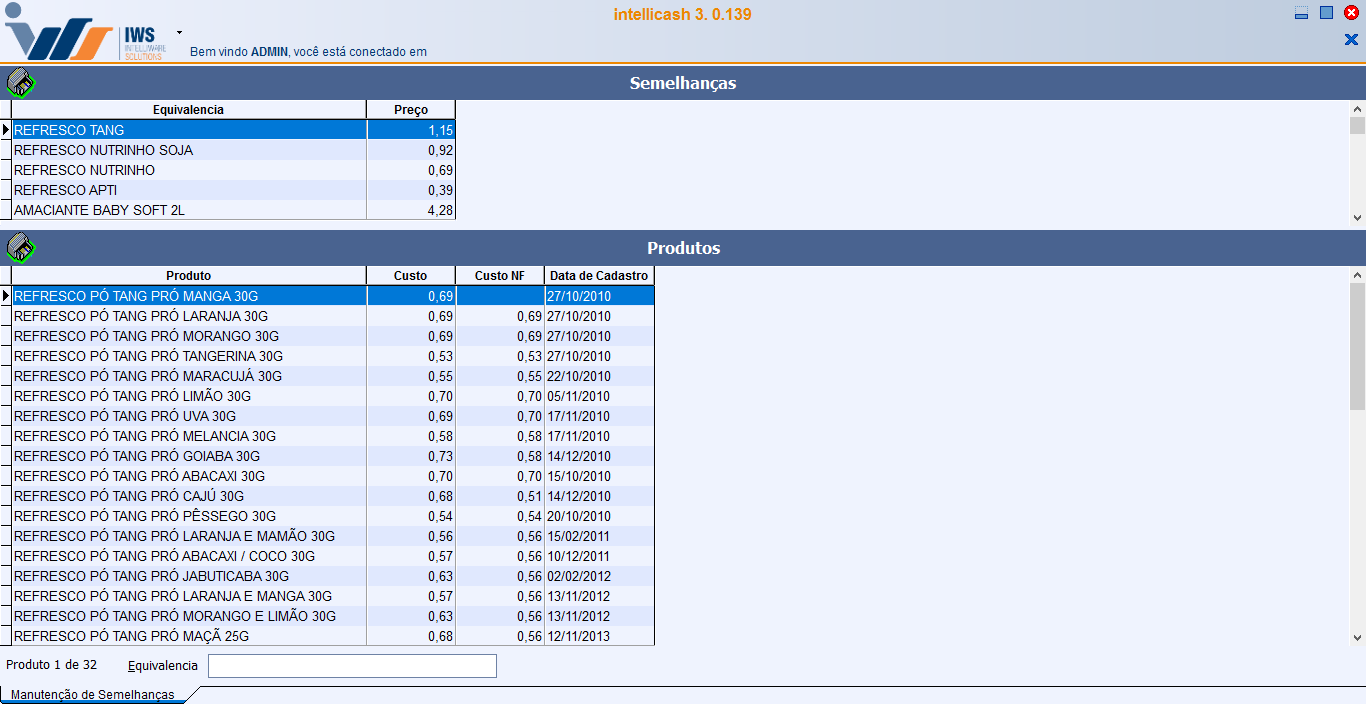The width and height of the screenshot is (1366, 704).
Task: Focus the Equivalencia input field
Action: click(x=352, y=666)
